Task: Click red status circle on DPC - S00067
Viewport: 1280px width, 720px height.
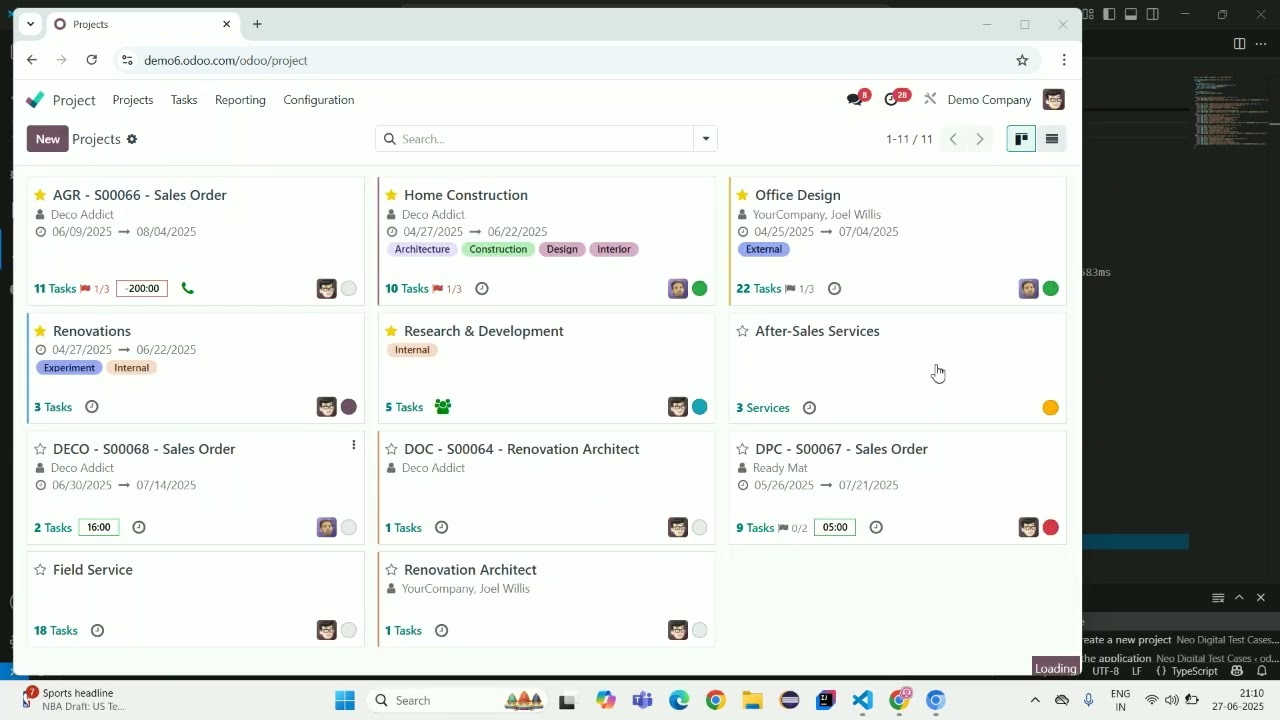Action: (1050, 528)
